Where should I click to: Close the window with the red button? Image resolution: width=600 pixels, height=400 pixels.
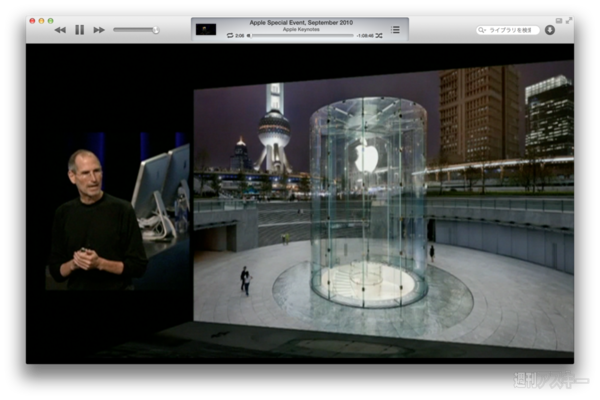coord(33,21)
